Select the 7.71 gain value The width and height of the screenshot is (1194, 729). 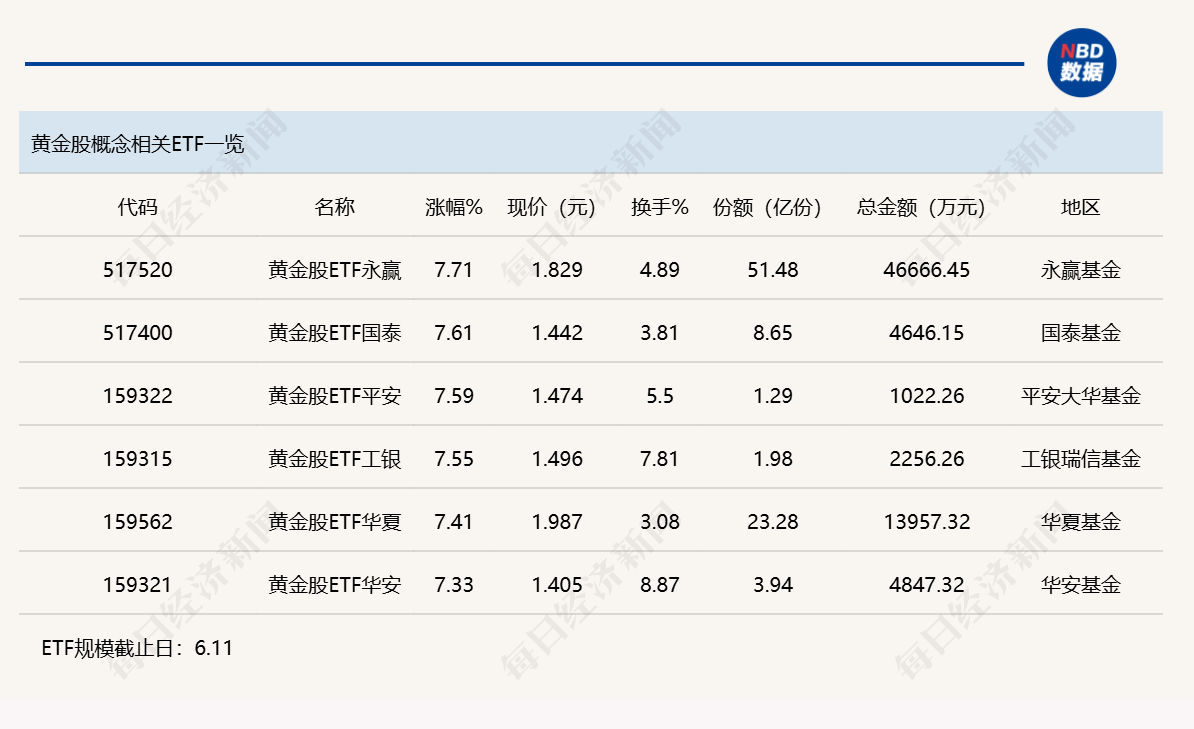click(x=454, y=270)
